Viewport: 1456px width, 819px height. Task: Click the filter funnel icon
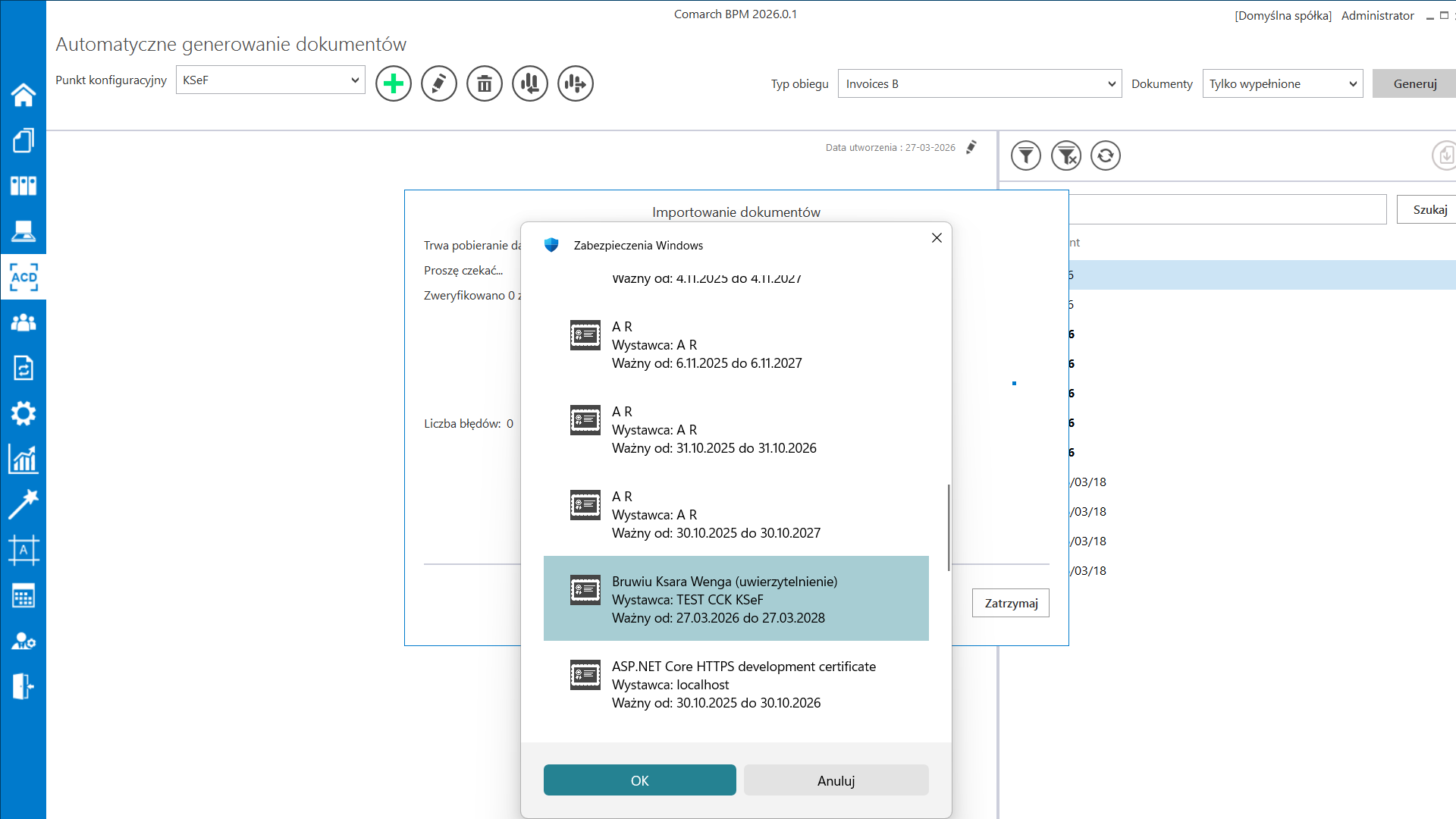1025,155
